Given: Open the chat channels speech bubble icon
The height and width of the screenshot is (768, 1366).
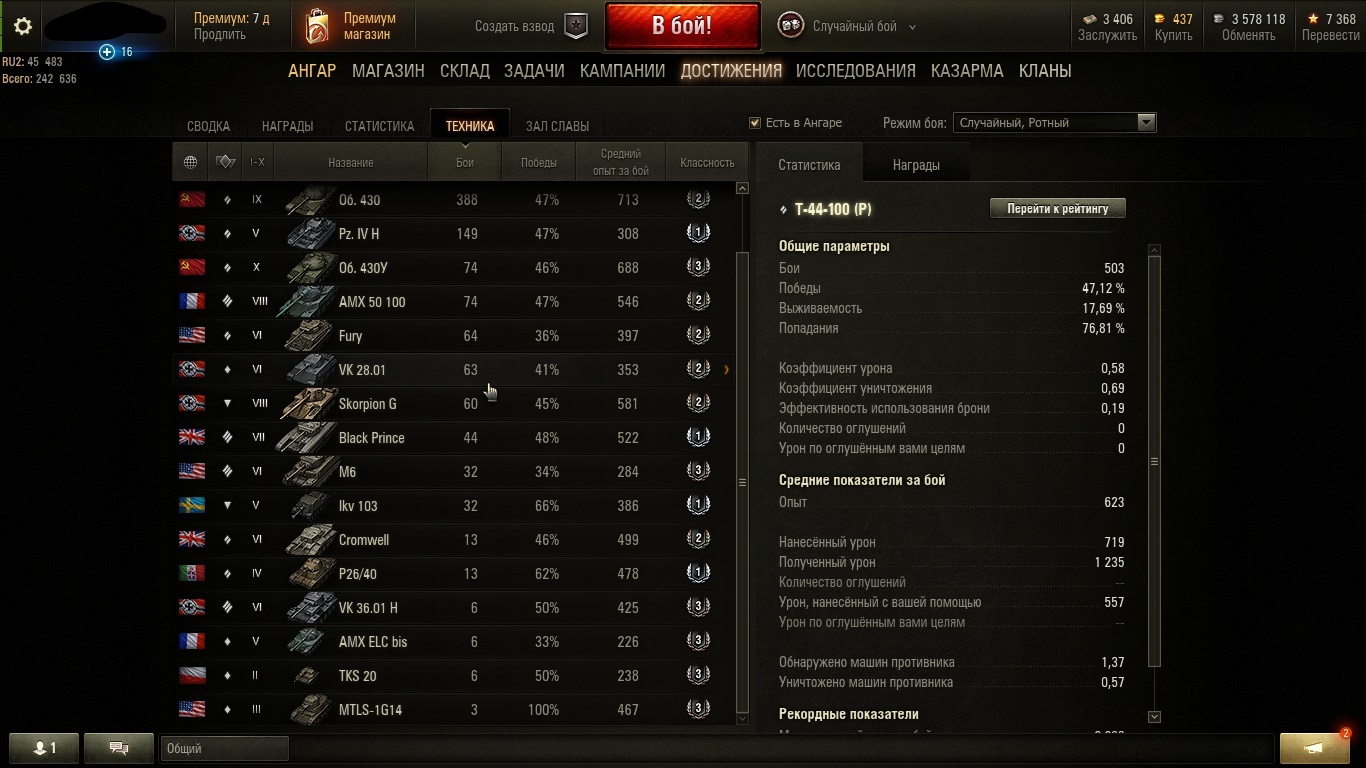Looking at the screenshot, I should click(119, 748).
